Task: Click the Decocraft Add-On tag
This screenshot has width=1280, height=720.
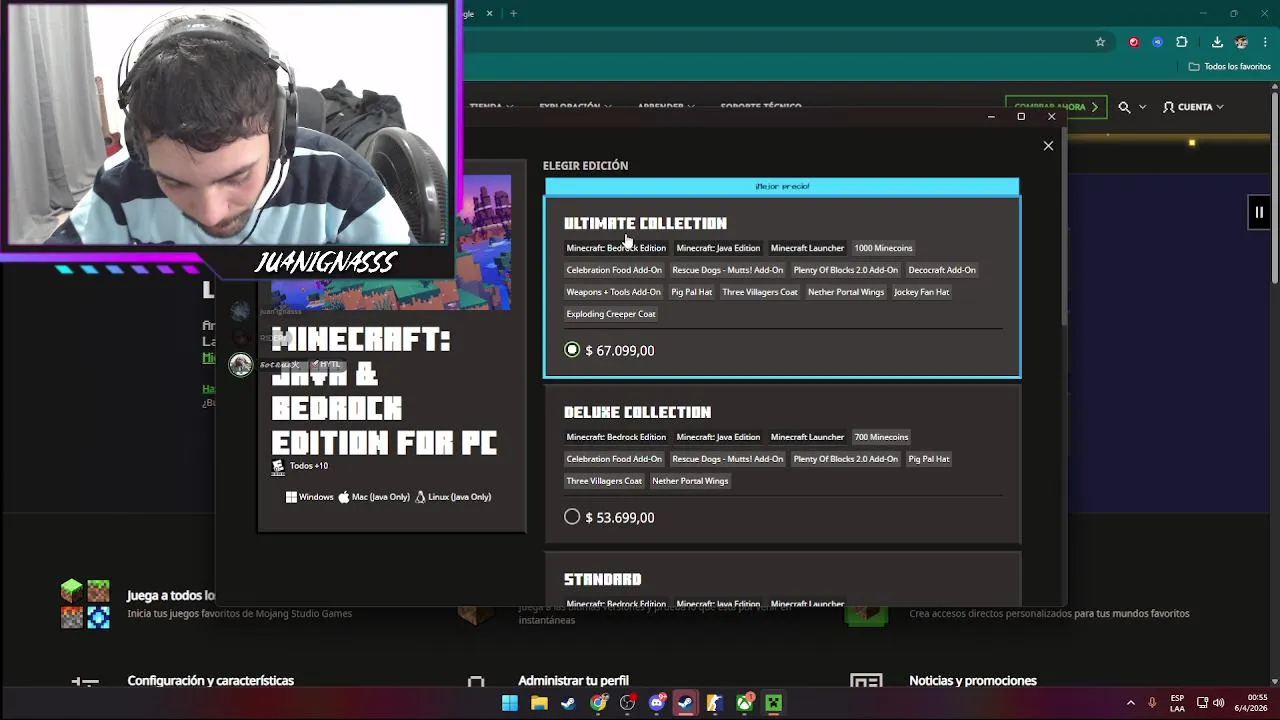Action: (x=942, y=270)
